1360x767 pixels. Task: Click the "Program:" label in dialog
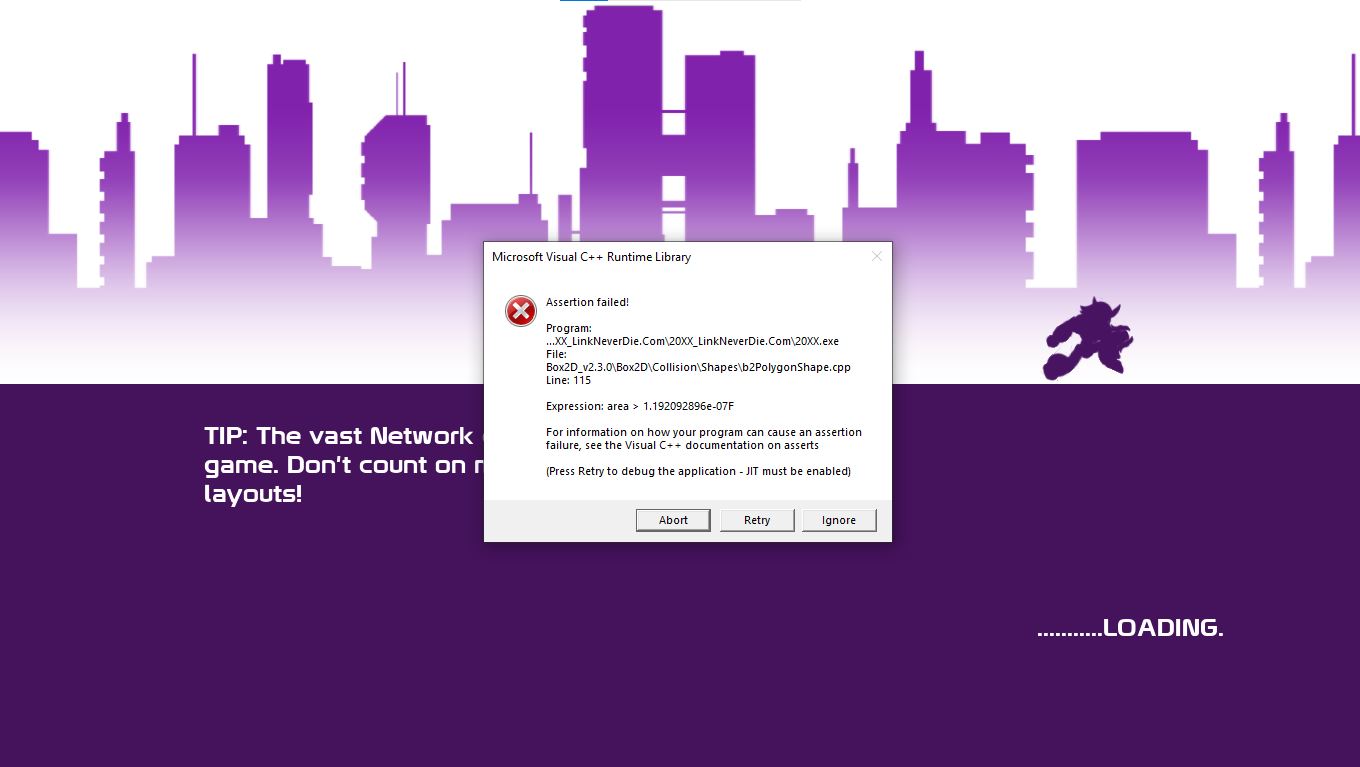point(569,328)
